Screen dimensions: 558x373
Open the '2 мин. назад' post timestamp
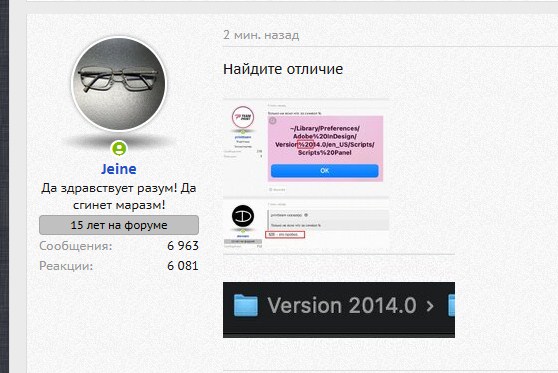(261, 35)
